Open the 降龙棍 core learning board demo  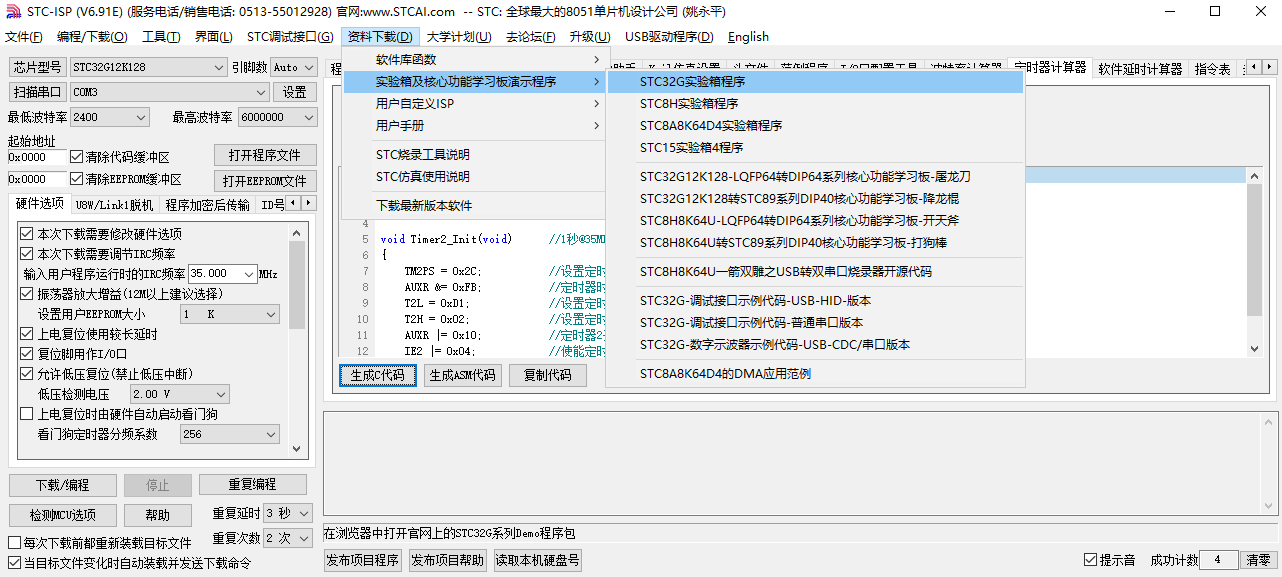click(x=815, y=199)
